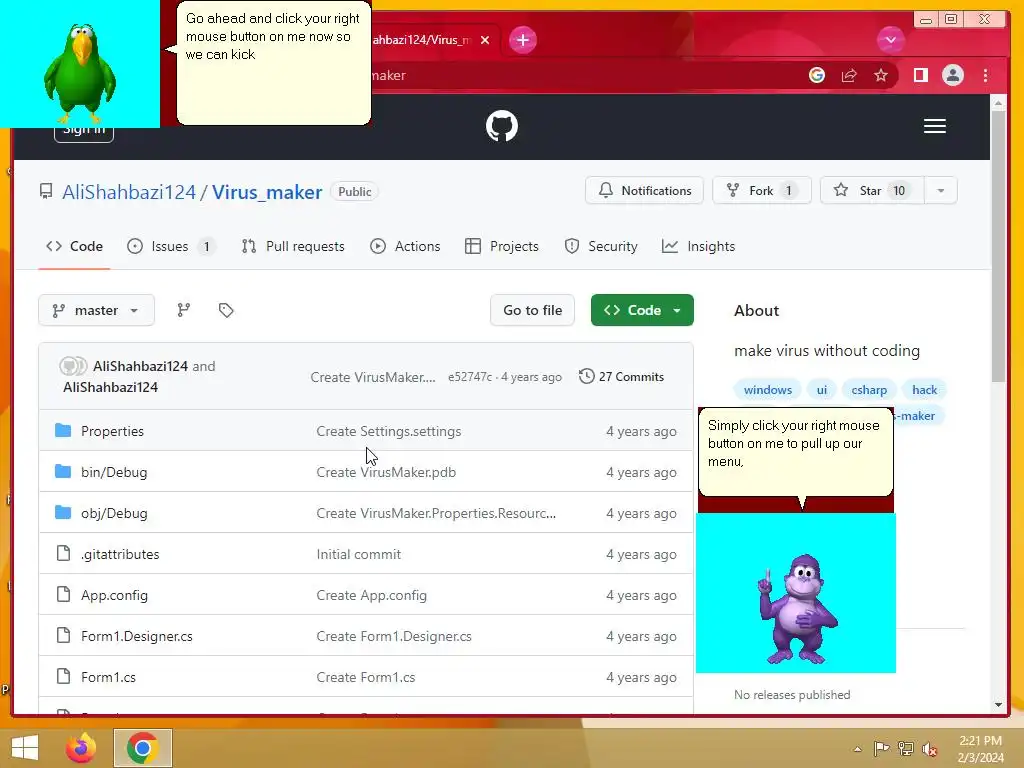Click the Action Center flag tray icon
The width and height of the screenshot is (1024, 768).
[x=881, y=749]
